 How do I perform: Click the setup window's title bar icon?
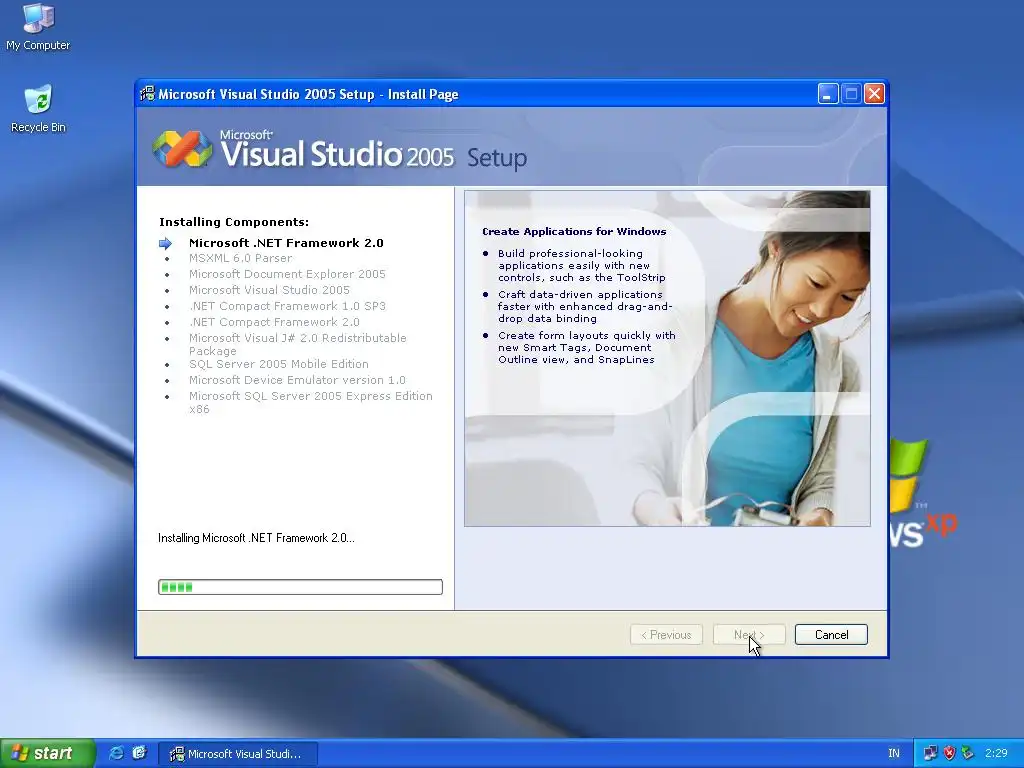click(148, 94)
